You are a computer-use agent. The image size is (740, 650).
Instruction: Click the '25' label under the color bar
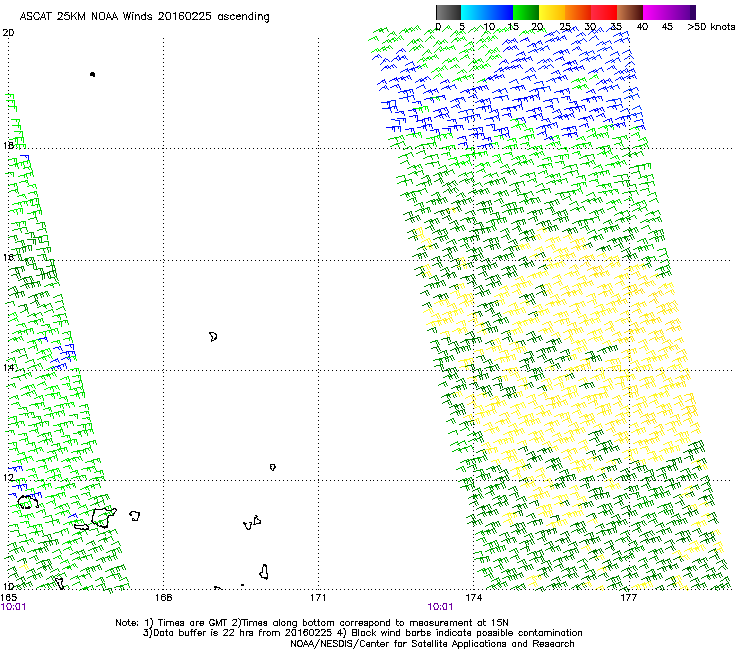pyautogui.click(x=565, y=27)
